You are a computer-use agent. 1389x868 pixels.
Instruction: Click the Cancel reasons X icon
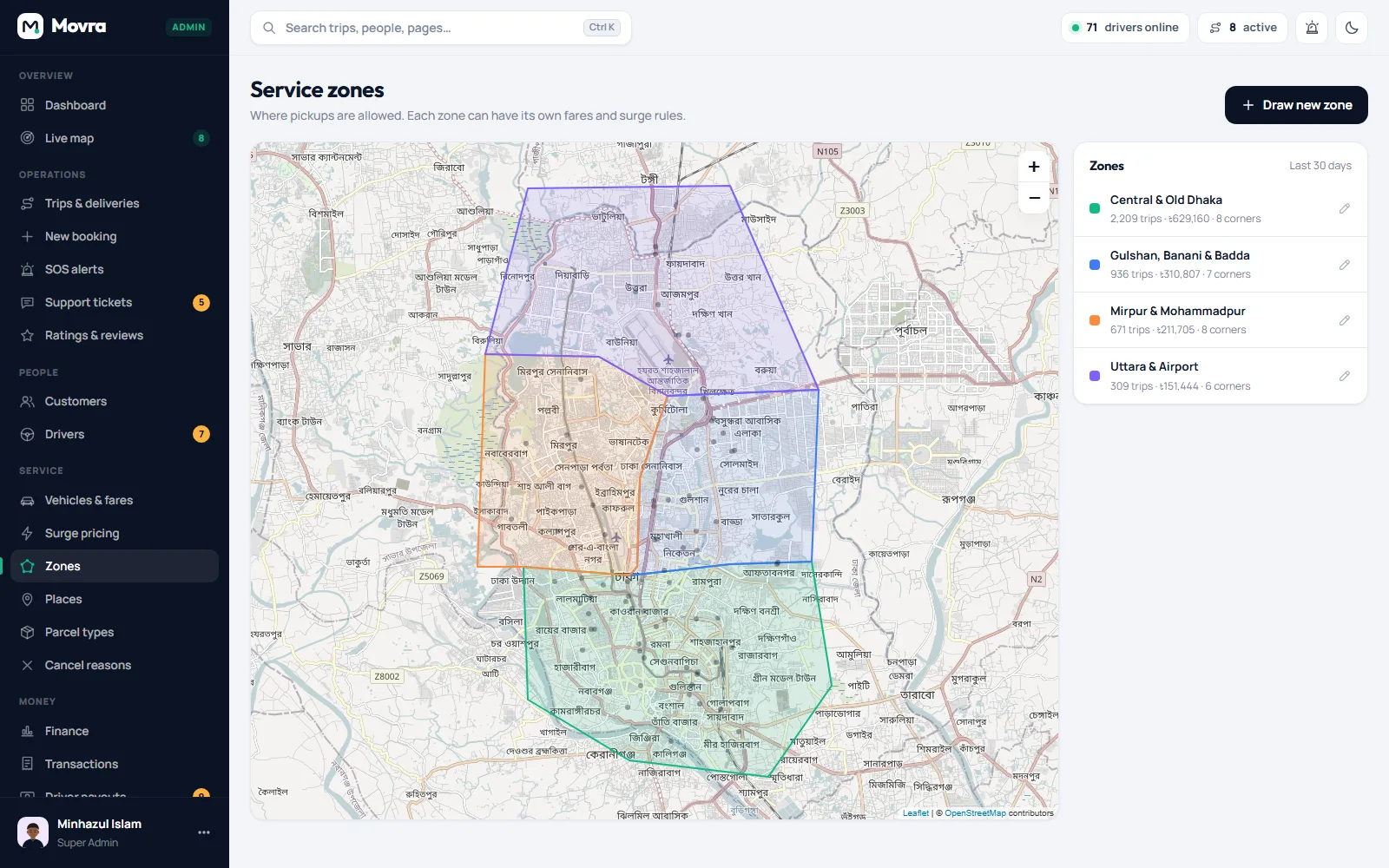[x=27, y=665]
